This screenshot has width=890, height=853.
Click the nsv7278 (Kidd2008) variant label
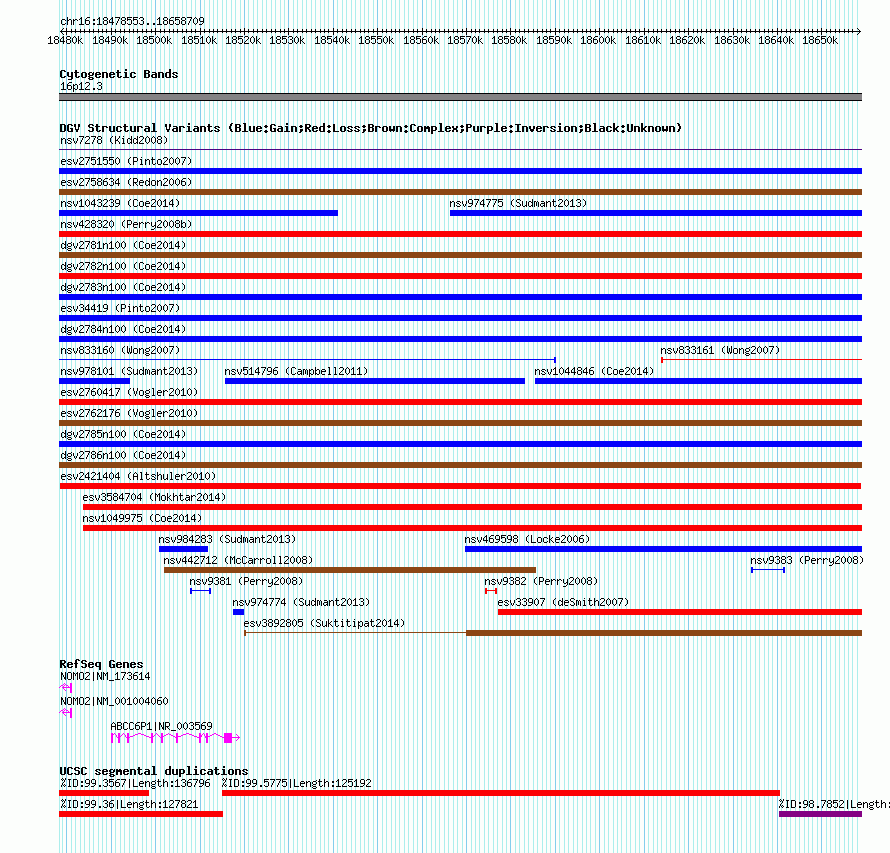click(x=114, y=140)
